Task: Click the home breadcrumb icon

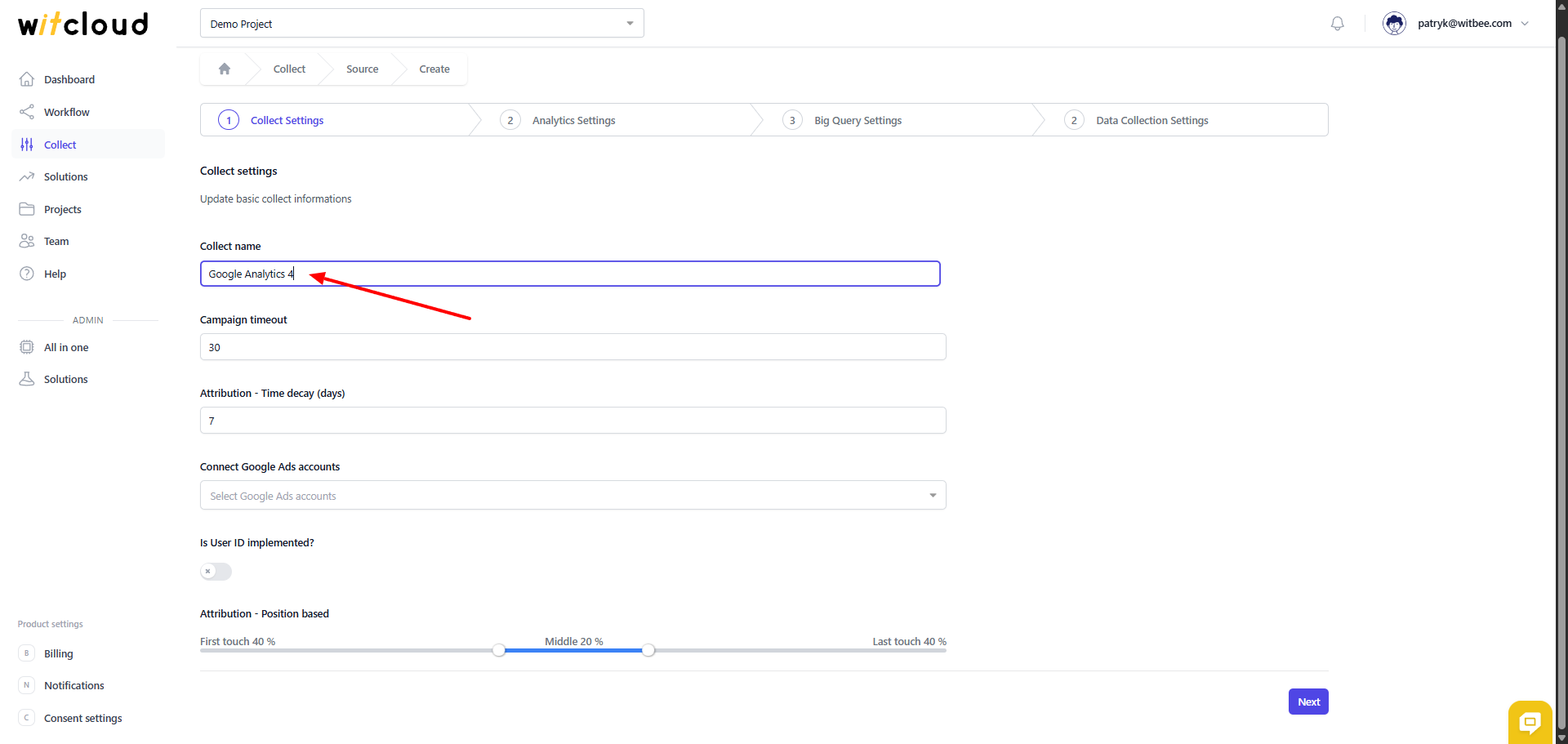Action: tap(225, 69)
